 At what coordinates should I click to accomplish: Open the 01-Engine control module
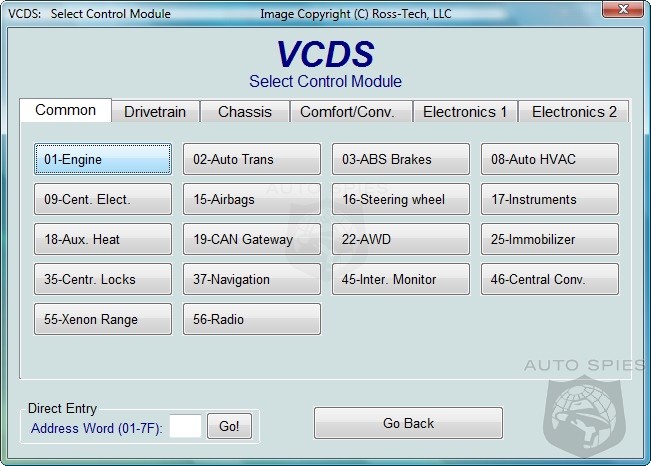point(102,159)
